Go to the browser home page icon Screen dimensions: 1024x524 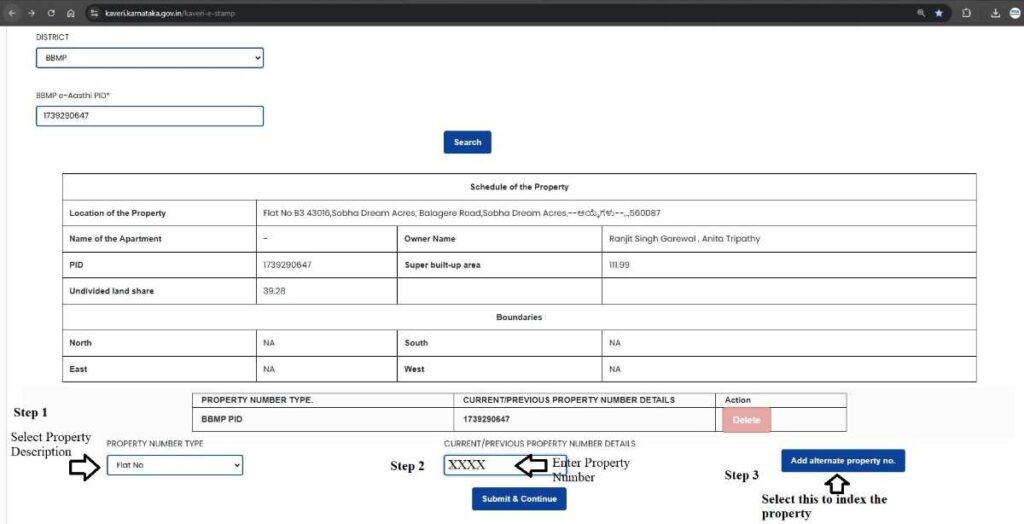(70, 13)
